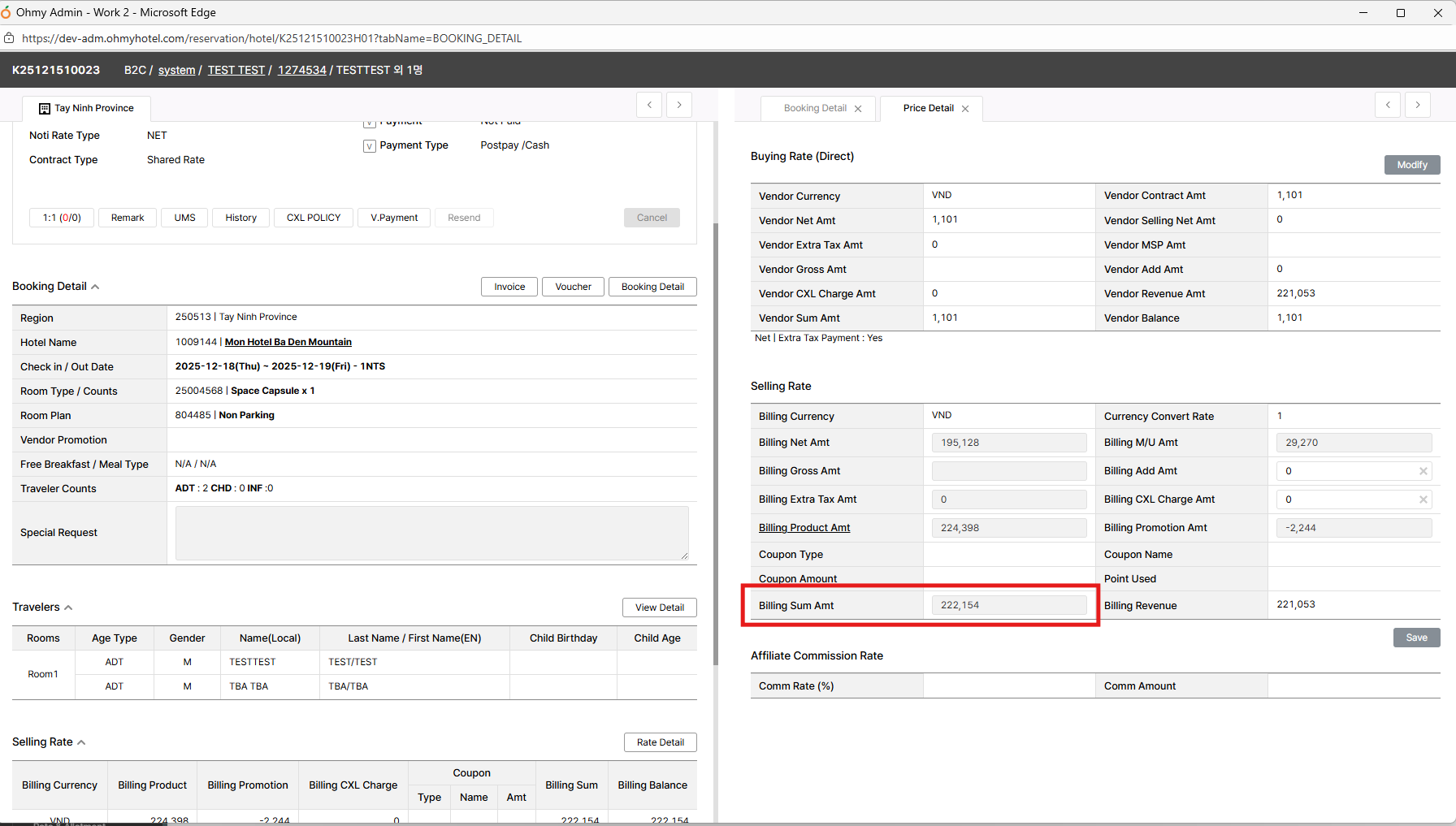Open the Mon Hotel Ba Den Mountain link
This screenshot has width=1456, height=826.
pyautogui.click(x=288, y=342)
